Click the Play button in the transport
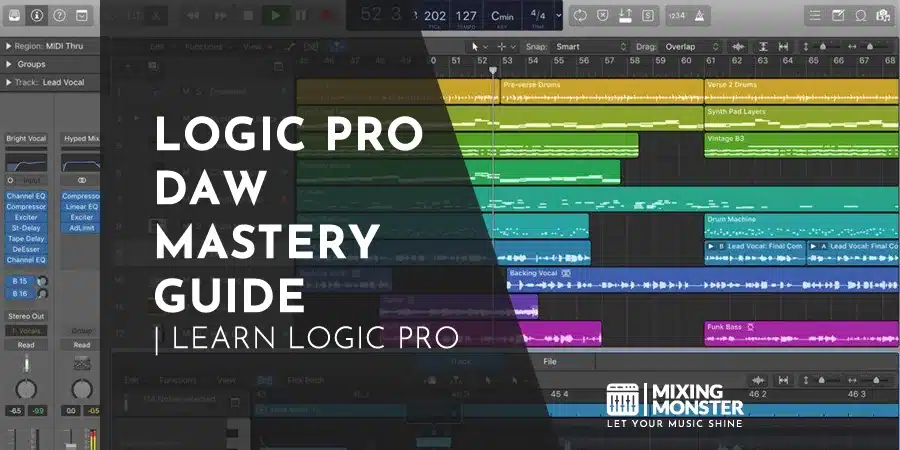The width and height of the screenshot is (900, 450). click(x=275, y=15)
